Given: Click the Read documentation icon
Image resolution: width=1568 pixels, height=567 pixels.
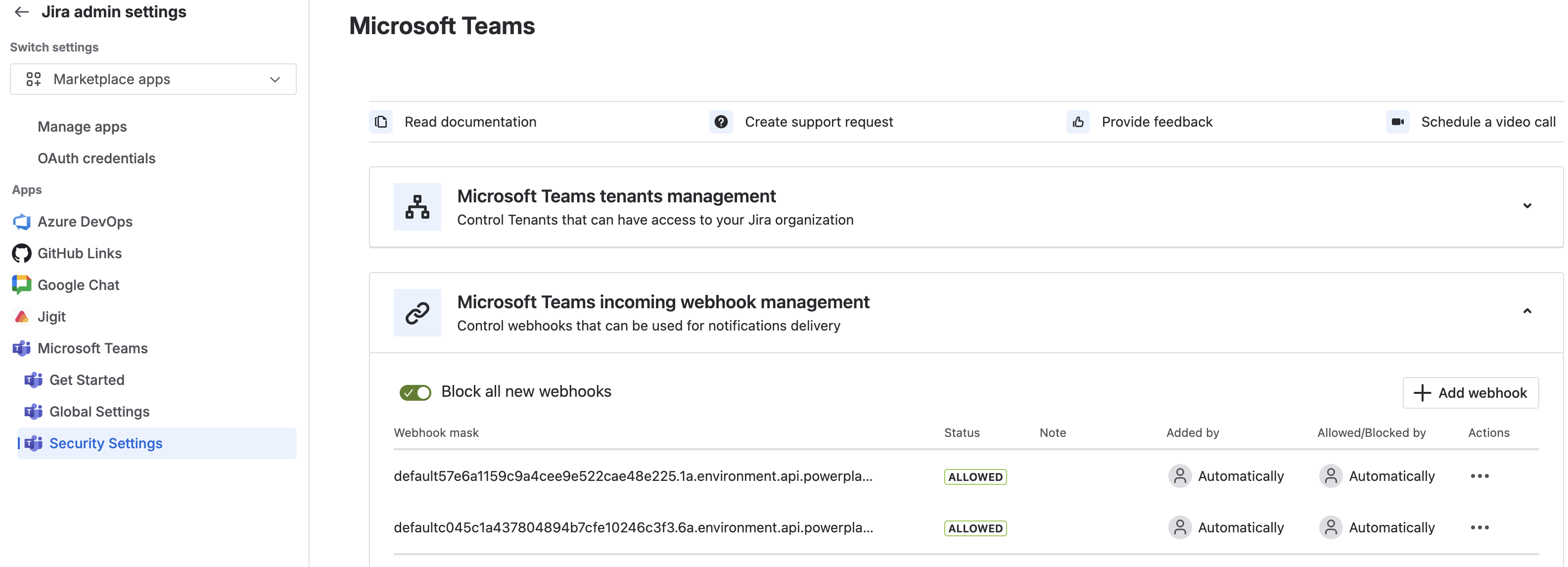Looking at the screenshot, I should (381, 122).
